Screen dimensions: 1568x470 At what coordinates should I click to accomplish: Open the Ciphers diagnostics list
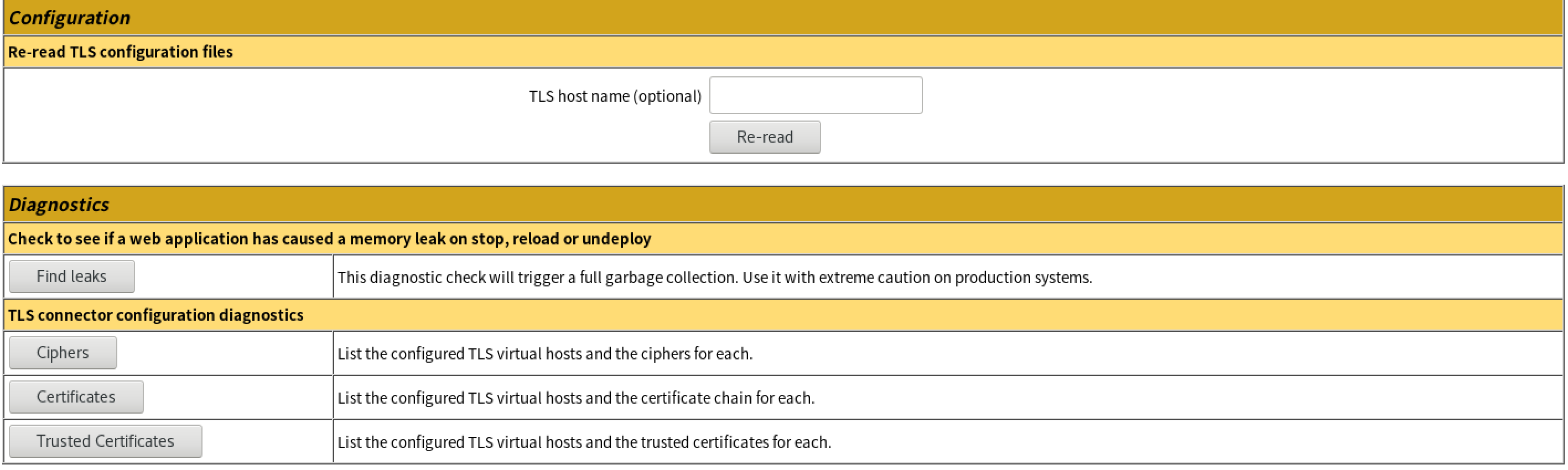[x=63, y=353]
